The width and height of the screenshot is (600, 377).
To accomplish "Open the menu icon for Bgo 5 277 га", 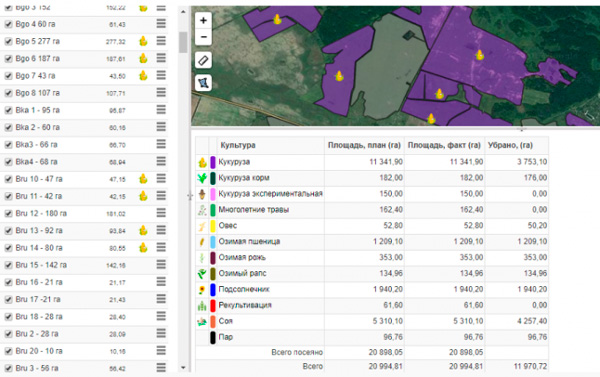I will tap(161, 41).
